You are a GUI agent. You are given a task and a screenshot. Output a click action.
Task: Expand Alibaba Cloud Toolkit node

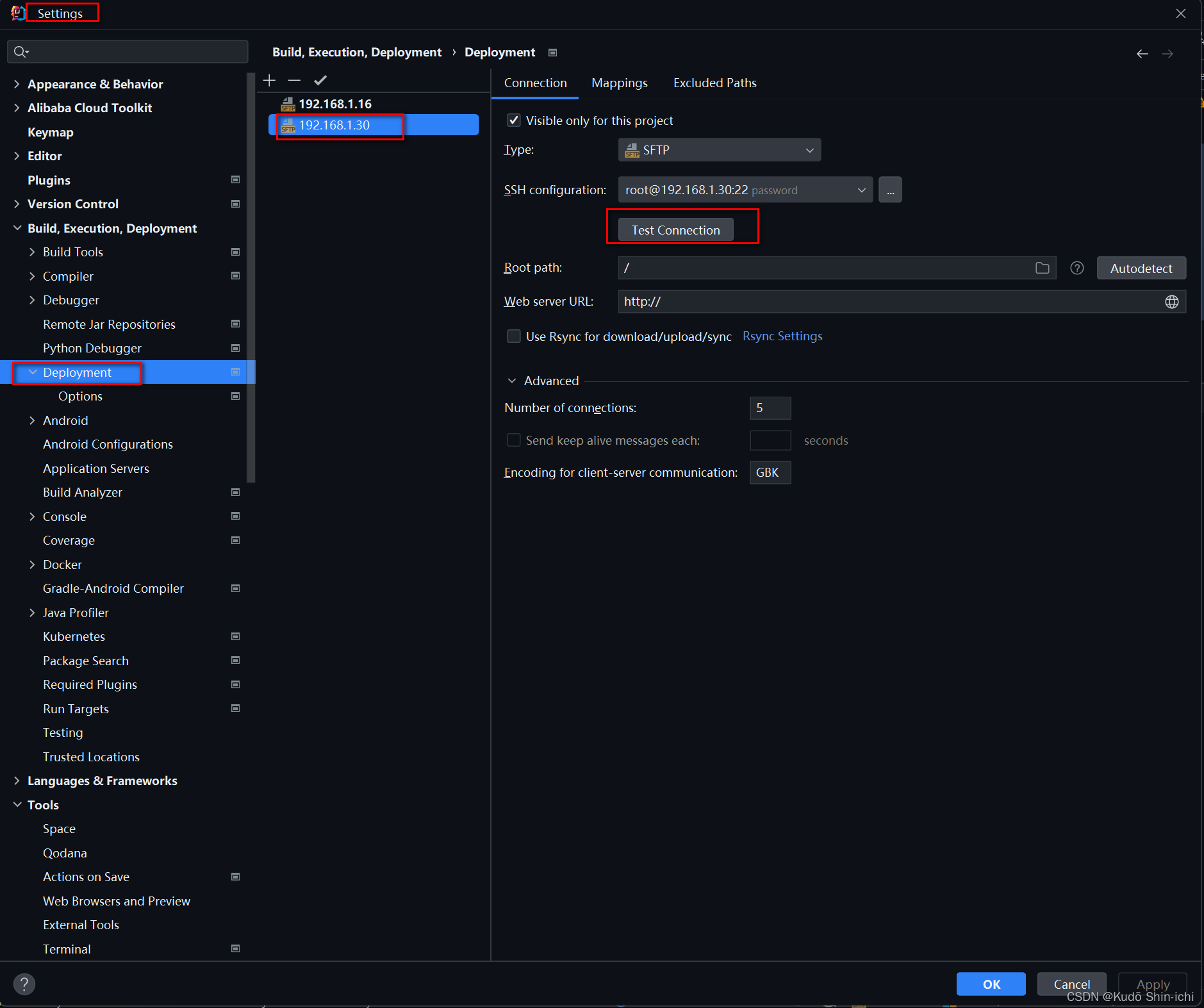[x=17, y=108]
